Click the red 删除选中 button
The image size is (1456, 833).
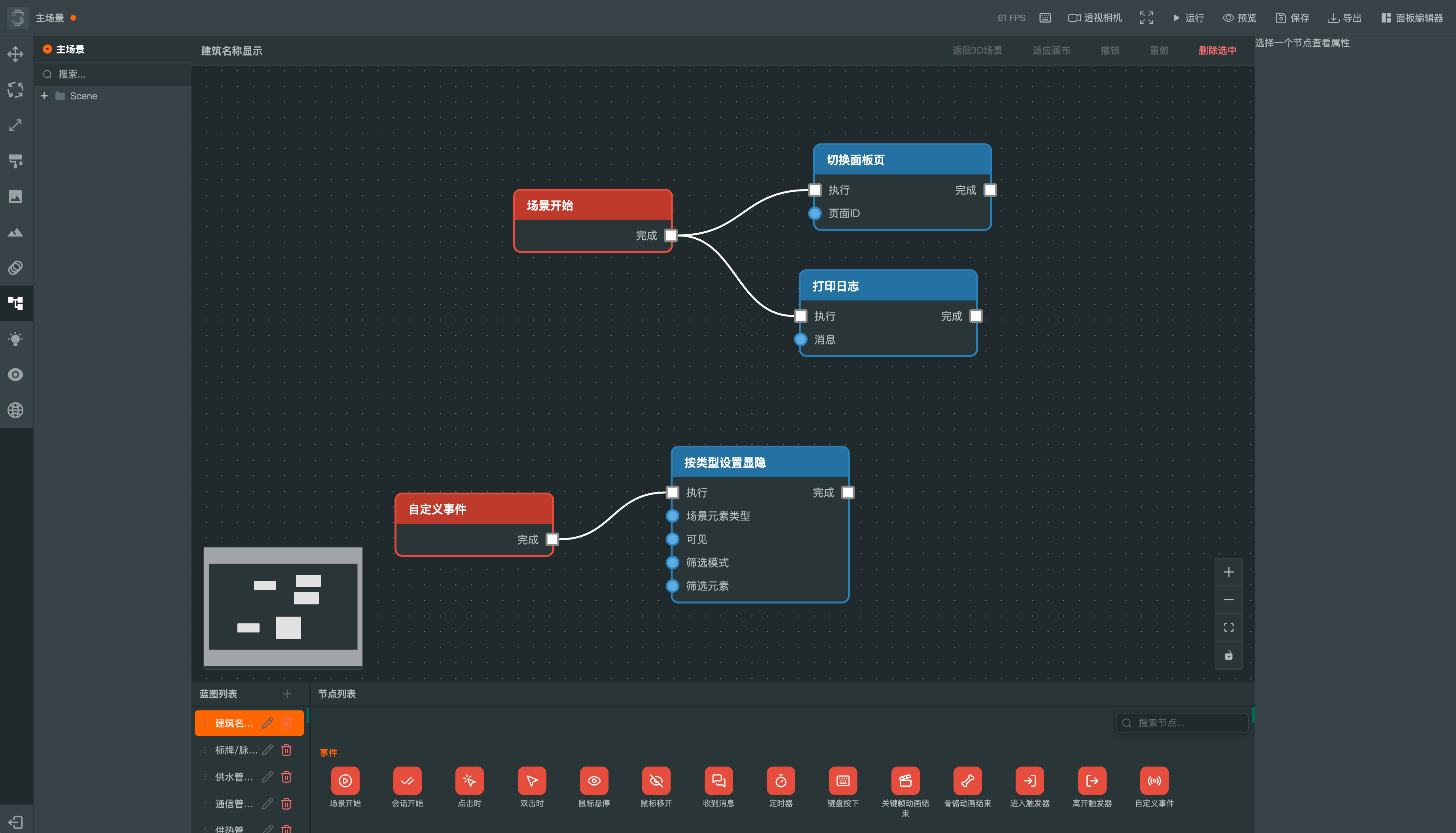(x=1217, y=50)
